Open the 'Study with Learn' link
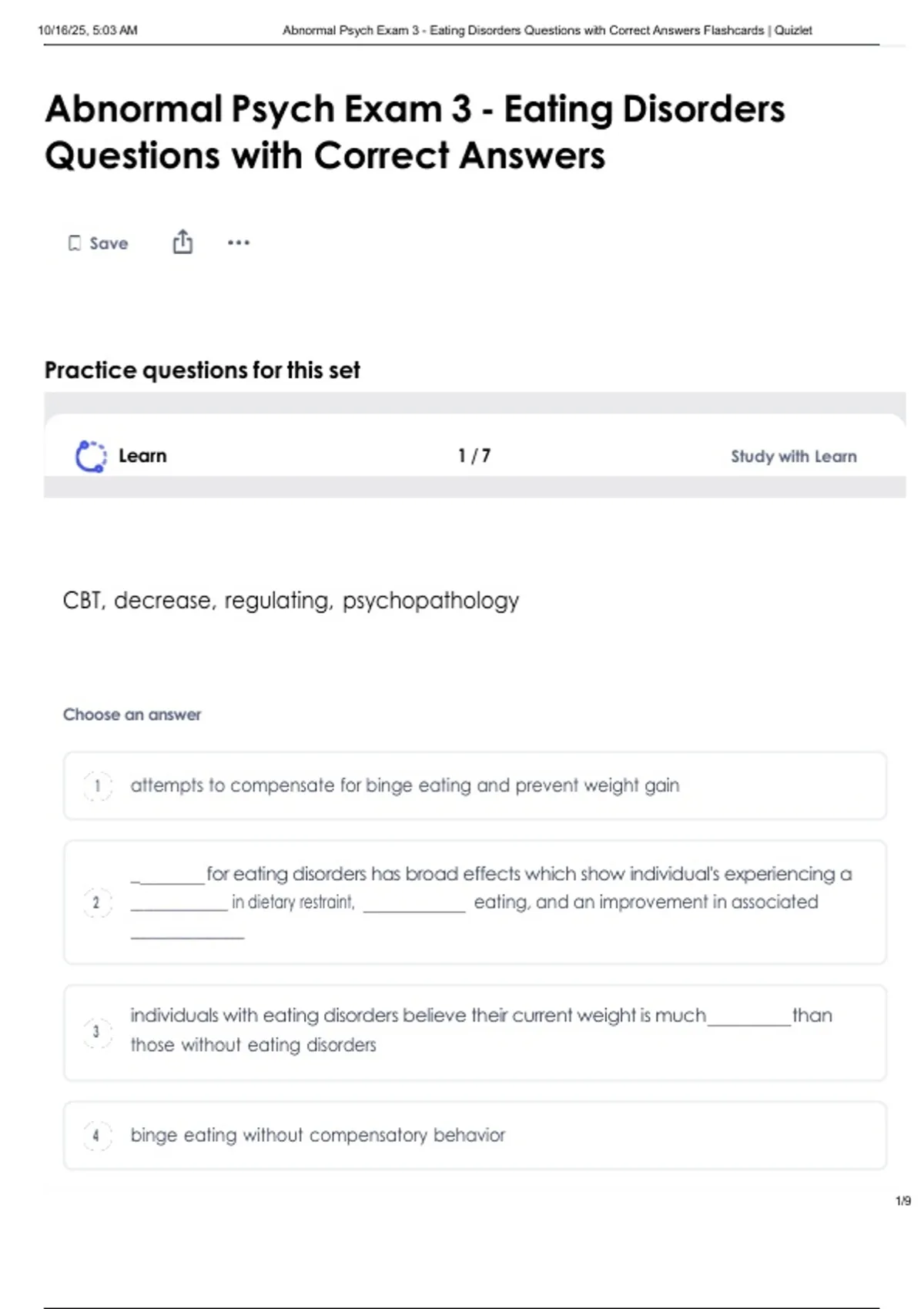This screenshot has width=924, height=1309. 793,457
